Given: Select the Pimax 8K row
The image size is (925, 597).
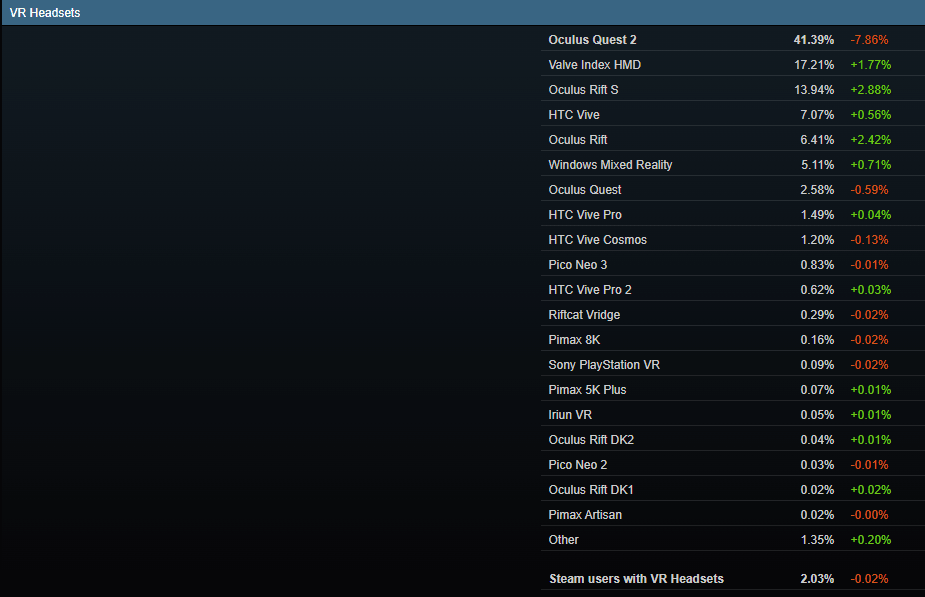Looking at the screenshot, I should pos(733,340).
